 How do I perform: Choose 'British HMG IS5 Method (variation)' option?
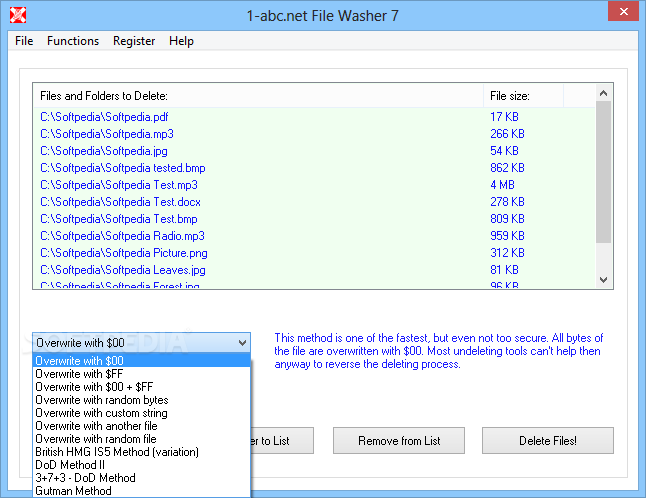point(141,452)
